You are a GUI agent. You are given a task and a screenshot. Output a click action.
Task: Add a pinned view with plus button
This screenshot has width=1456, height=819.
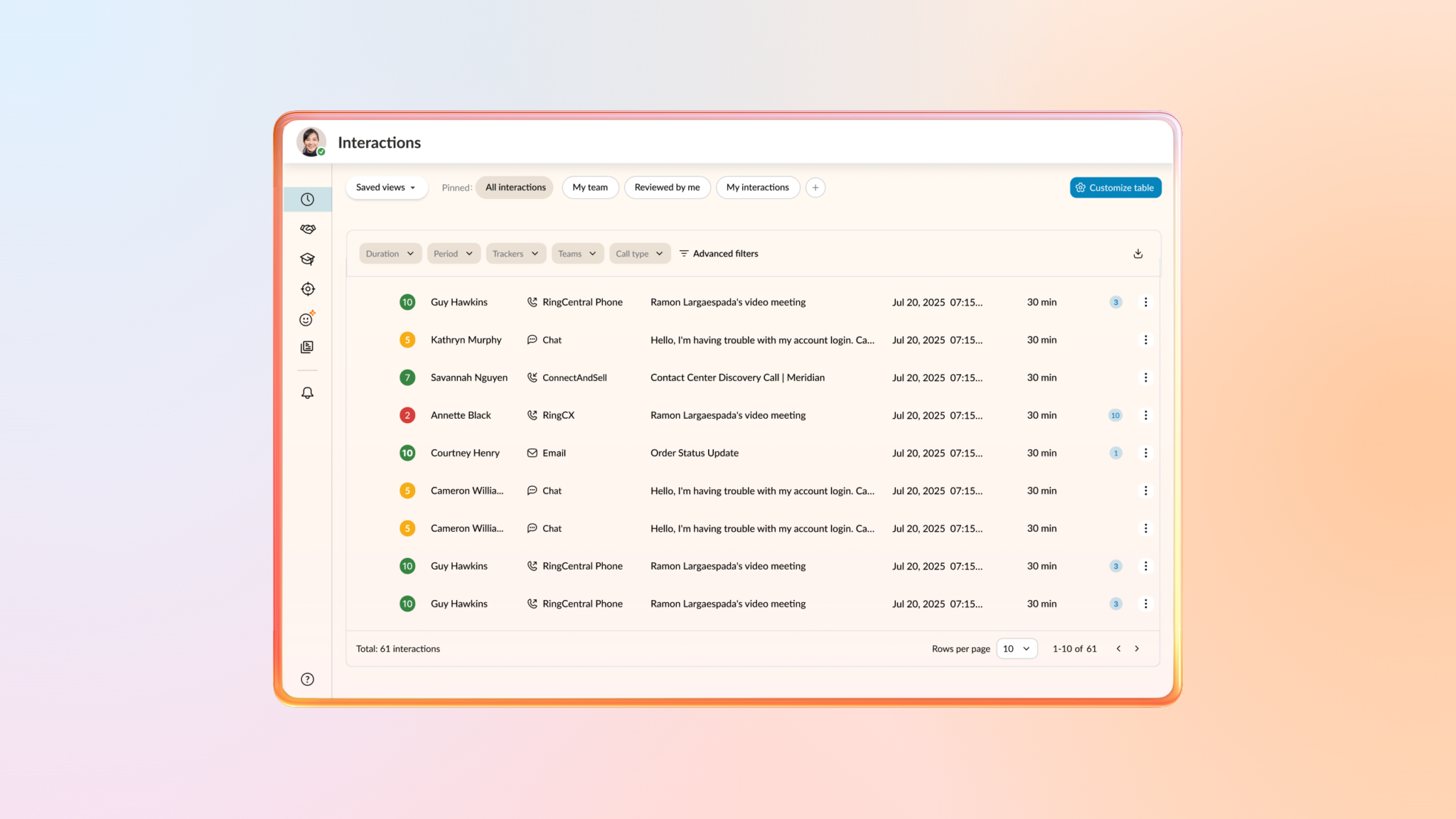(815, 188)
